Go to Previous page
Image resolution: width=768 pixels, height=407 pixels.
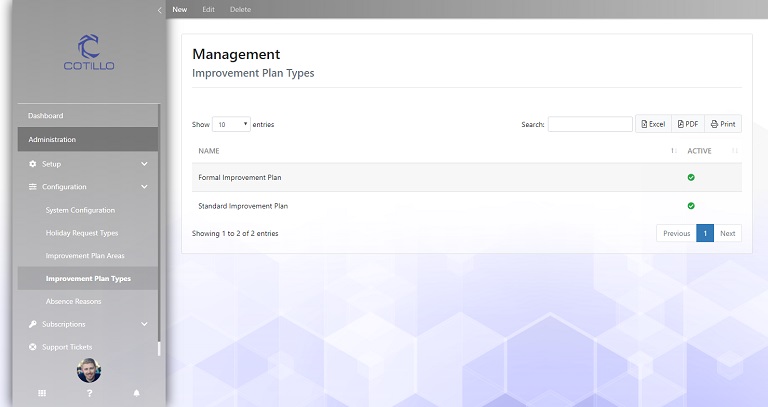coord(676,233)
